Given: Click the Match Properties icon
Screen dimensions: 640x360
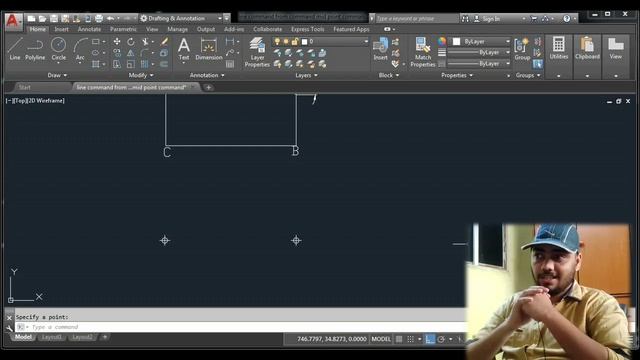Looking at the screenshot, I should tap(423, 52).
